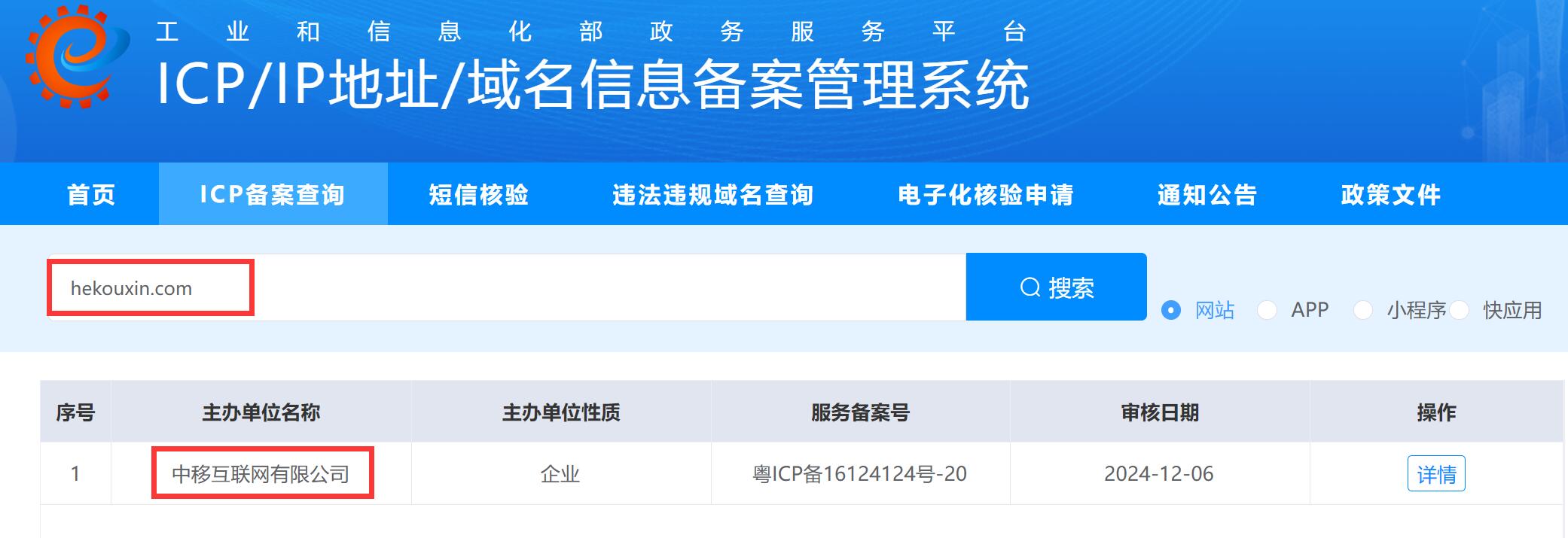Select the 快应用 radio button

1459,310
